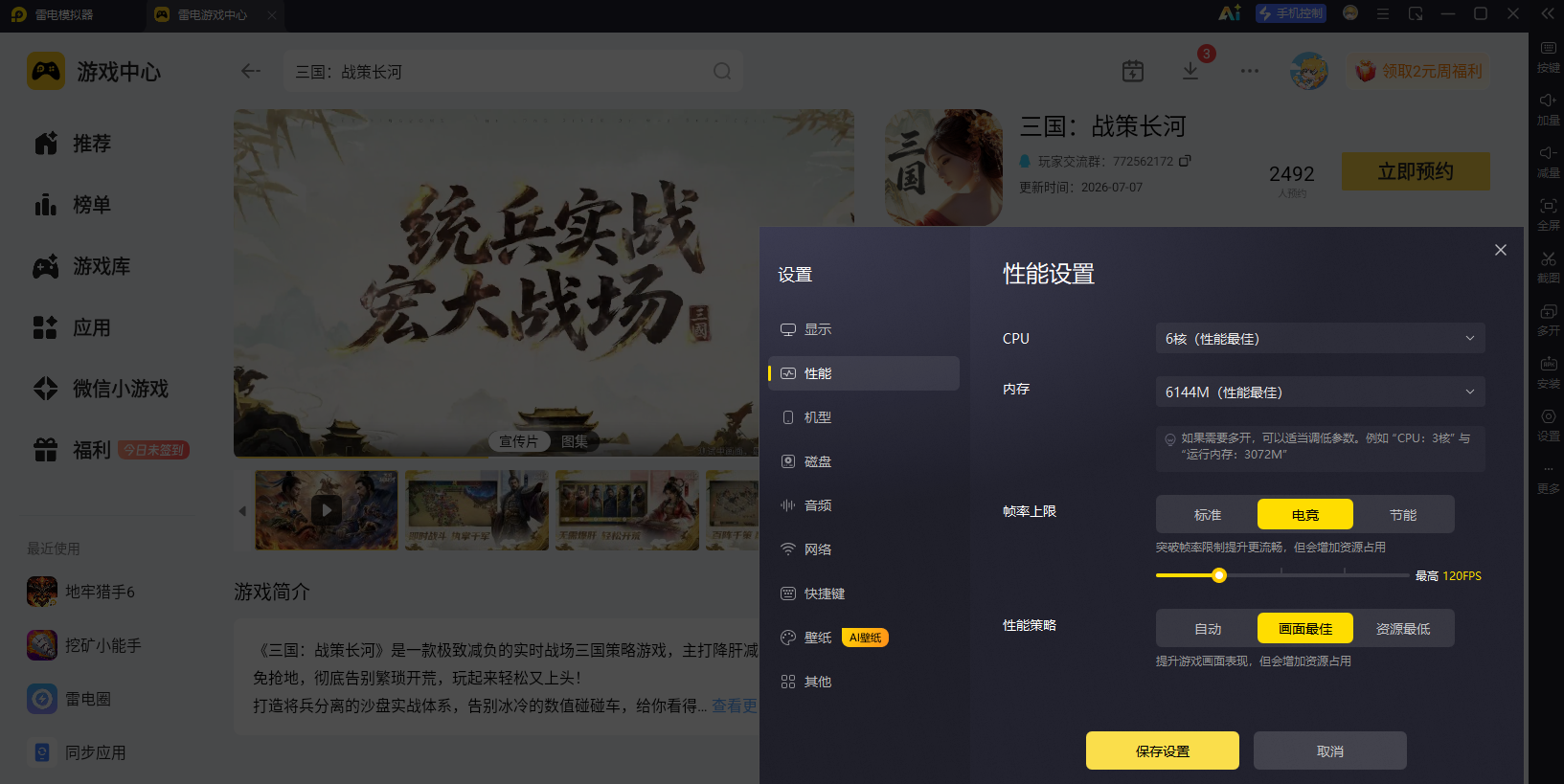Open the 查看更多 link in game intro
This screenshot has width=1564, height=784.
click(x=735, y=706)
